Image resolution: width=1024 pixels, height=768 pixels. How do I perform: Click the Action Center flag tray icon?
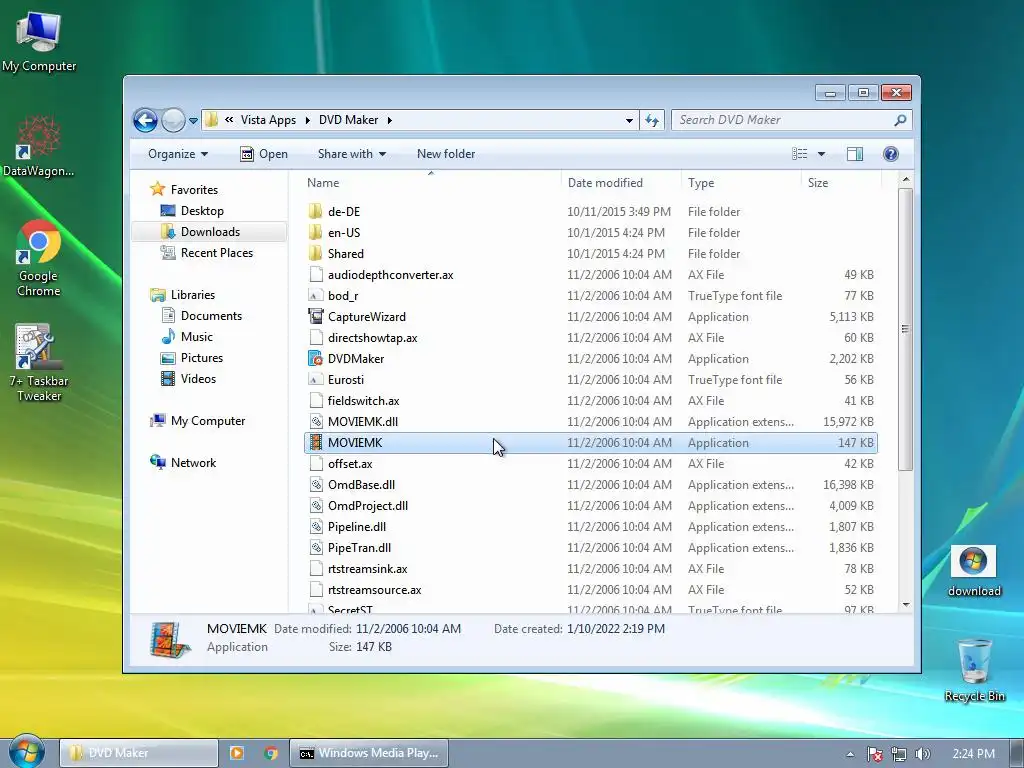875,754
